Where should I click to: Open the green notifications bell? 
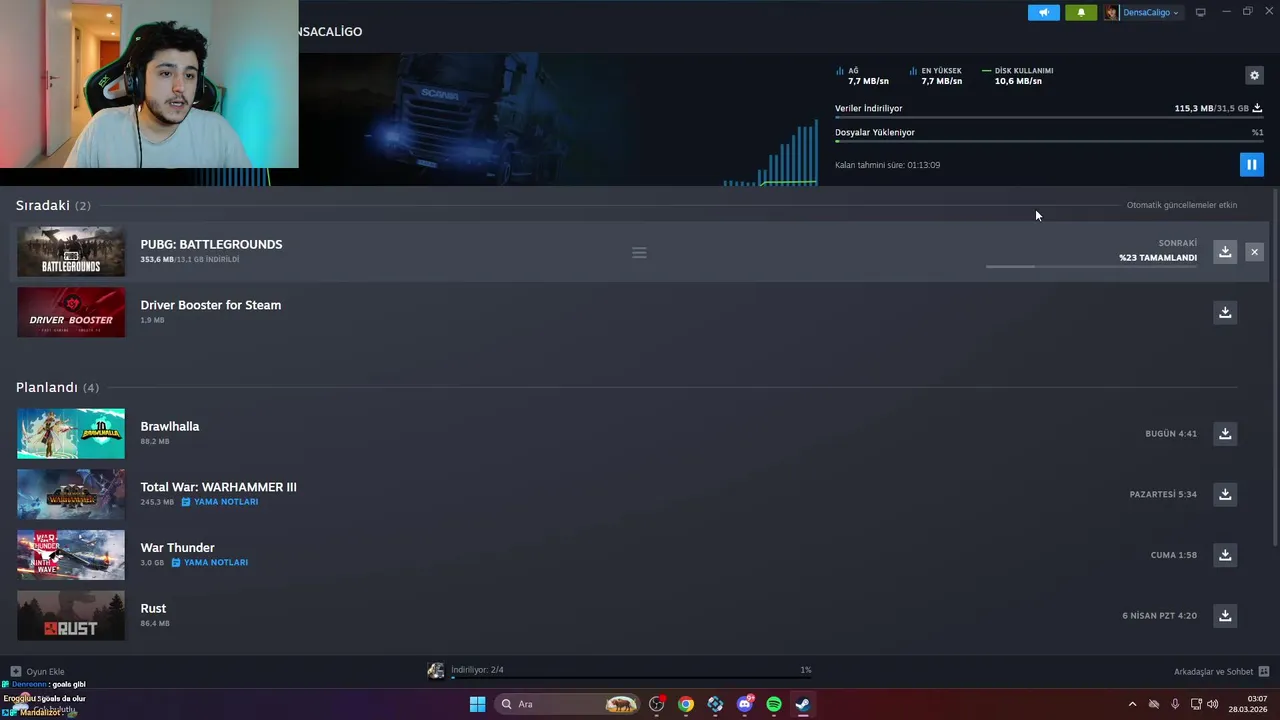click(x=1080, y=13)
